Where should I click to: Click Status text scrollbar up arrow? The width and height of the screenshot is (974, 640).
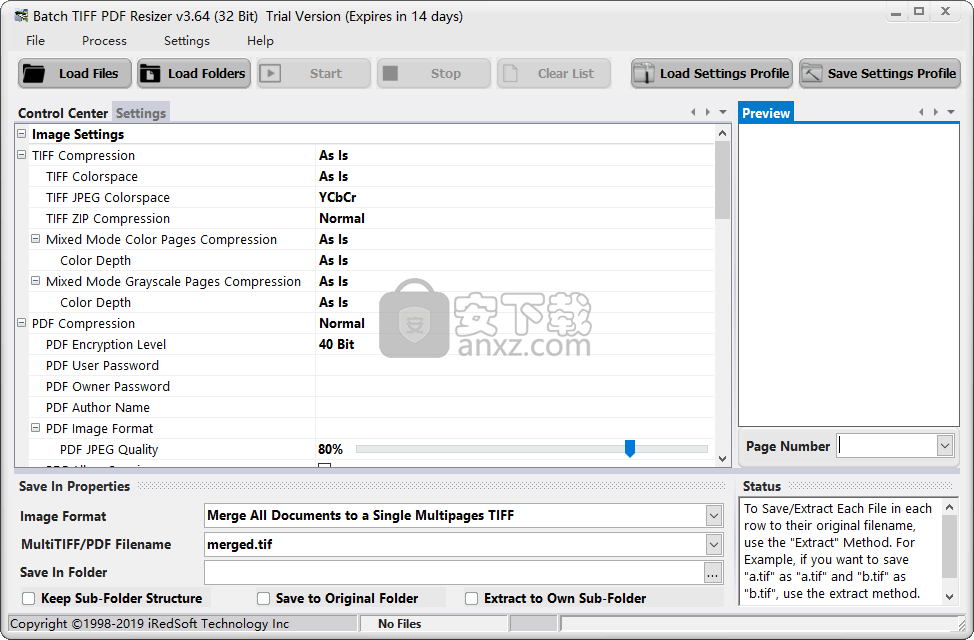point(949,507)
